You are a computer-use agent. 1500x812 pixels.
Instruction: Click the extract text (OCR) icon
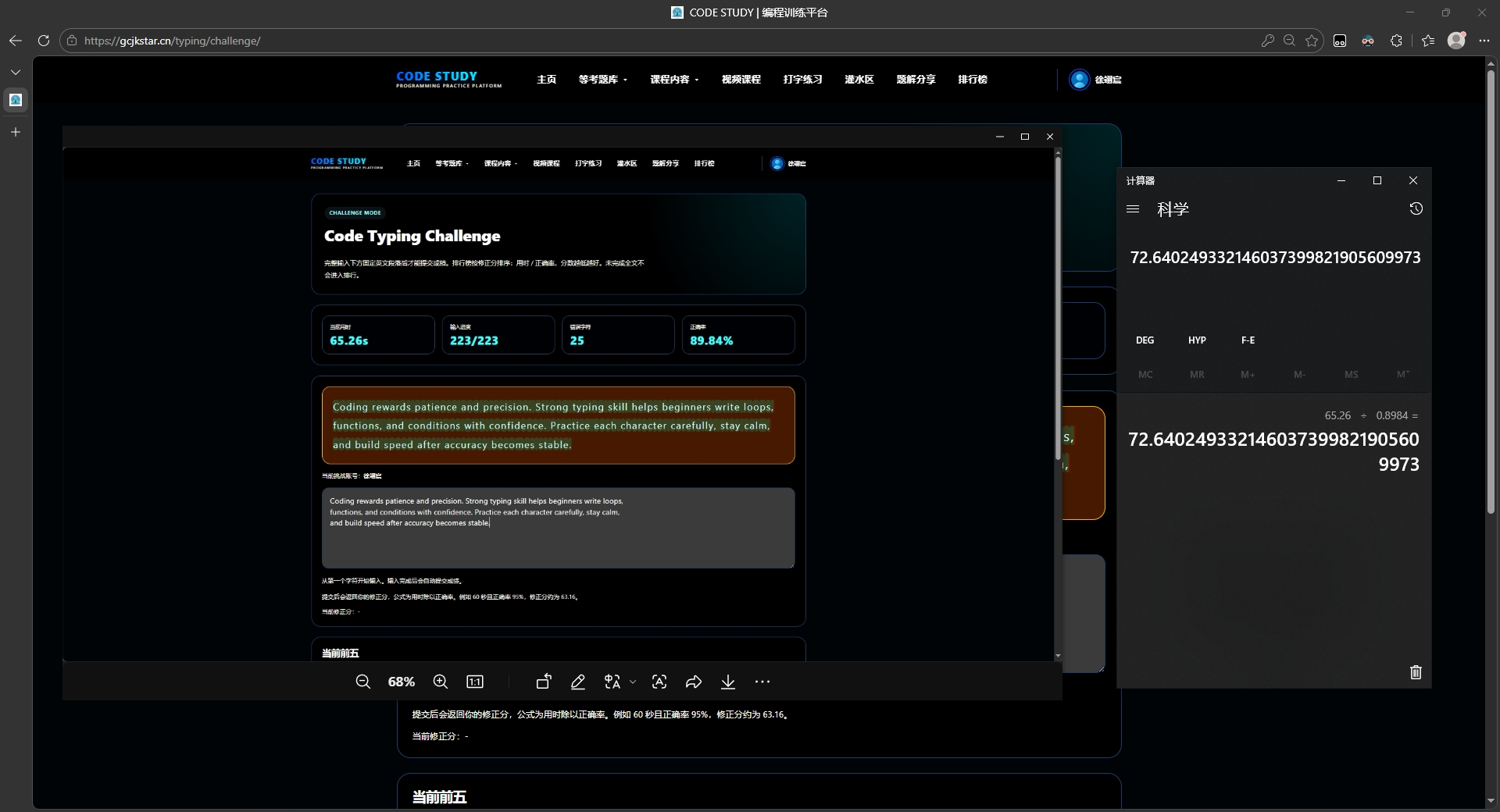click(659, 682)
